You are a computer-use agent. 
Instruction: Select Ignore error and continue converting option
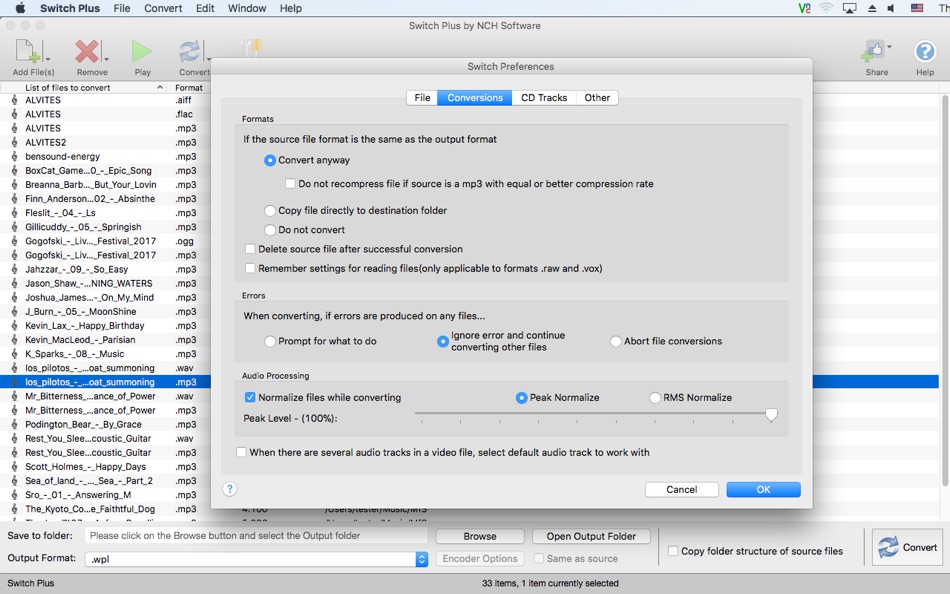[443, 342]
